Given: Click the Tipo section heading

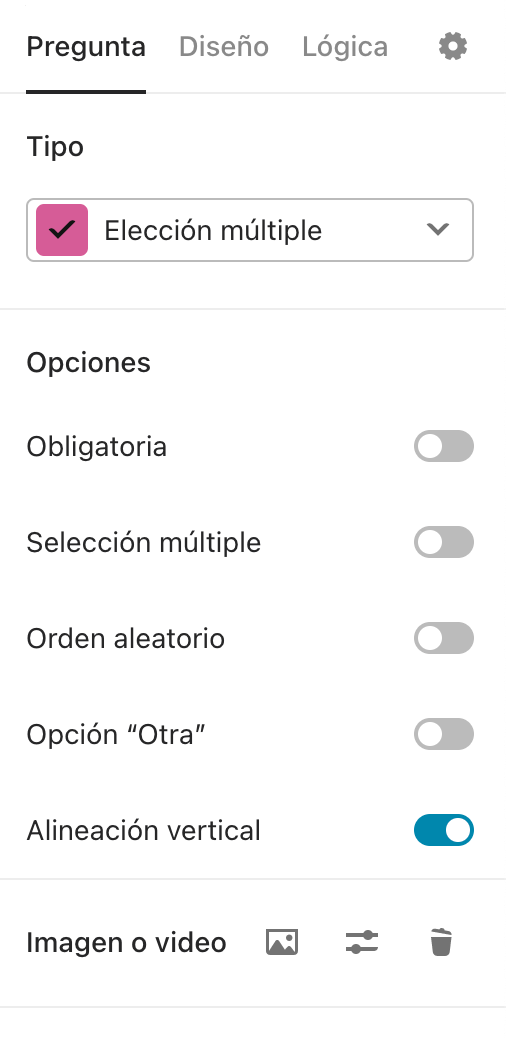Looking at the screenshot, I should point(55,146).
